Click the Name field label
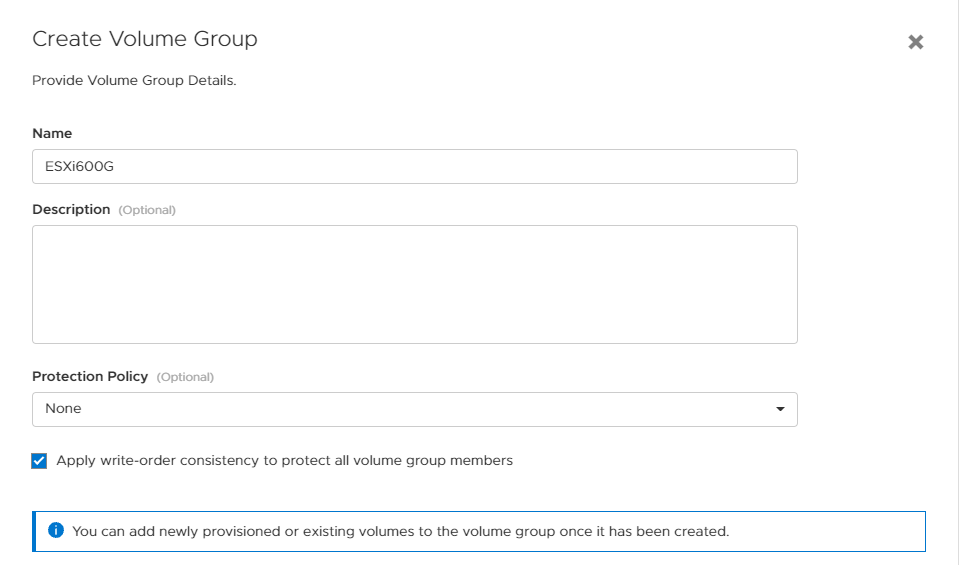The height and width of the screenshot is (565, 959). pos(52,133)
